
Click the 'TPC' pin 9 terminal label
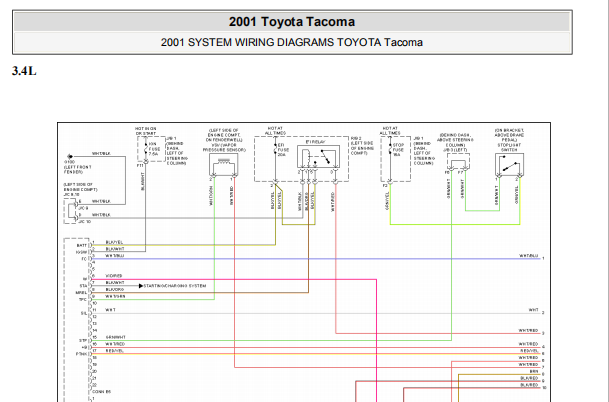click(82, 299)
